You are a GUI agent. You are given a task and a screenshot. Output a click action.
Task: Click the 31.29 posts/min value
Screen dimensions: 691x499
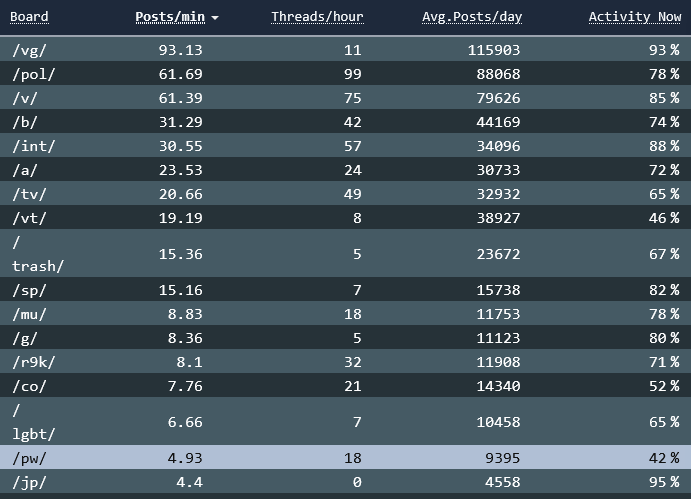tap(181, 122)
